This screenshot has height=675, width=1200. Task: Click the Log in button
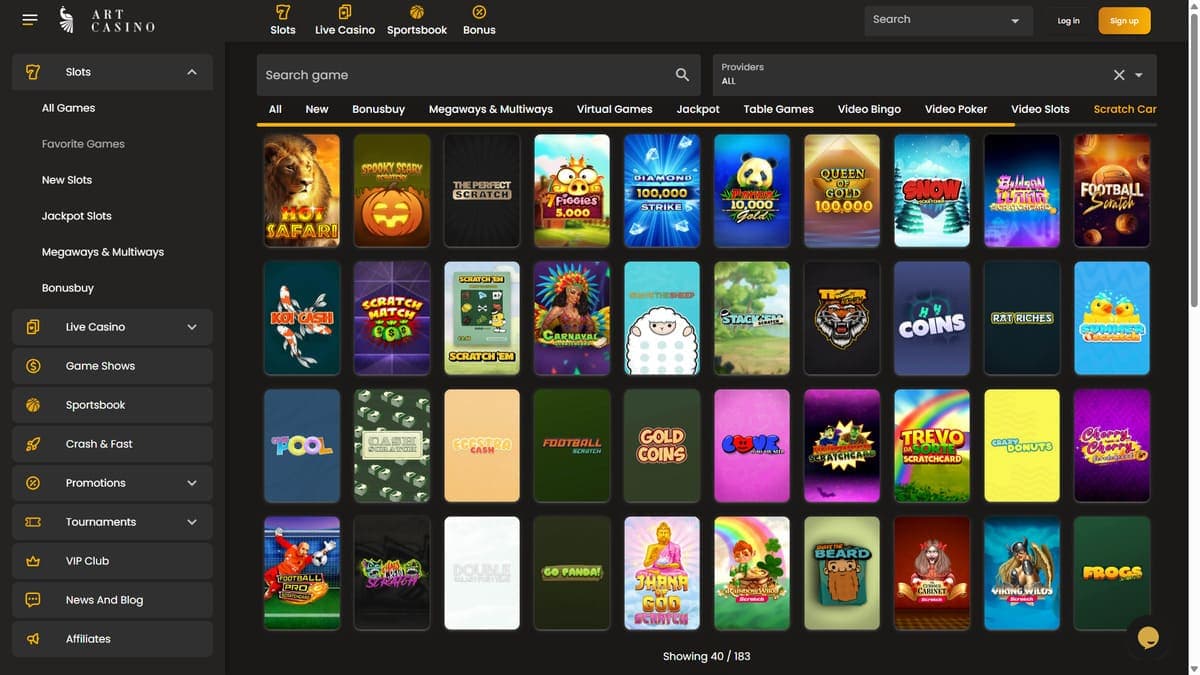(x=1068, y=21)
